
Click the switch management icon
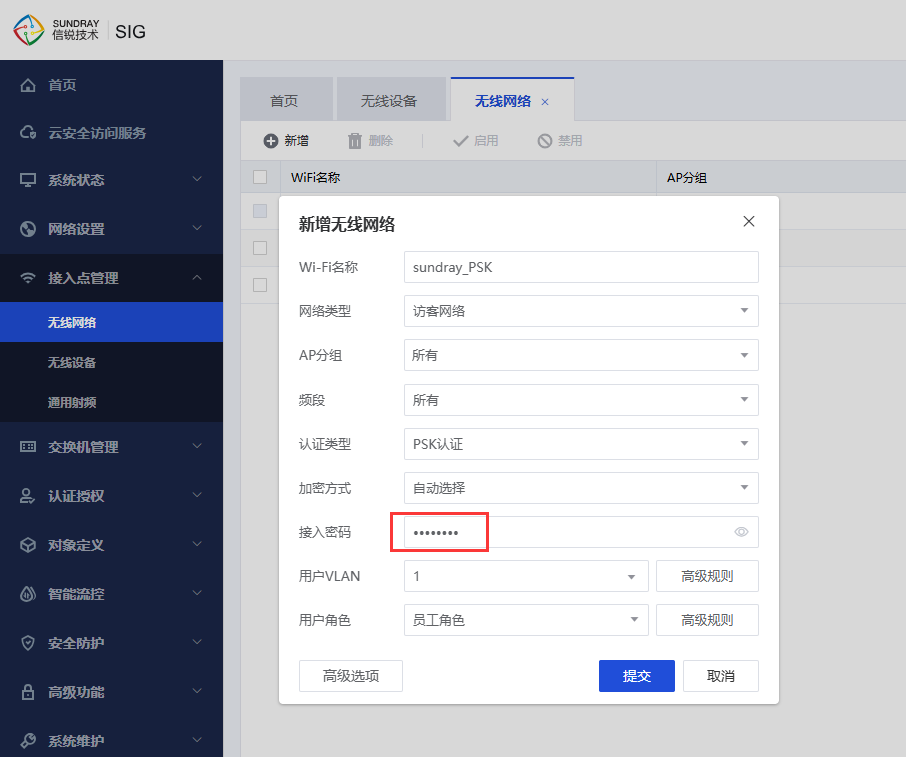point(28,447)
